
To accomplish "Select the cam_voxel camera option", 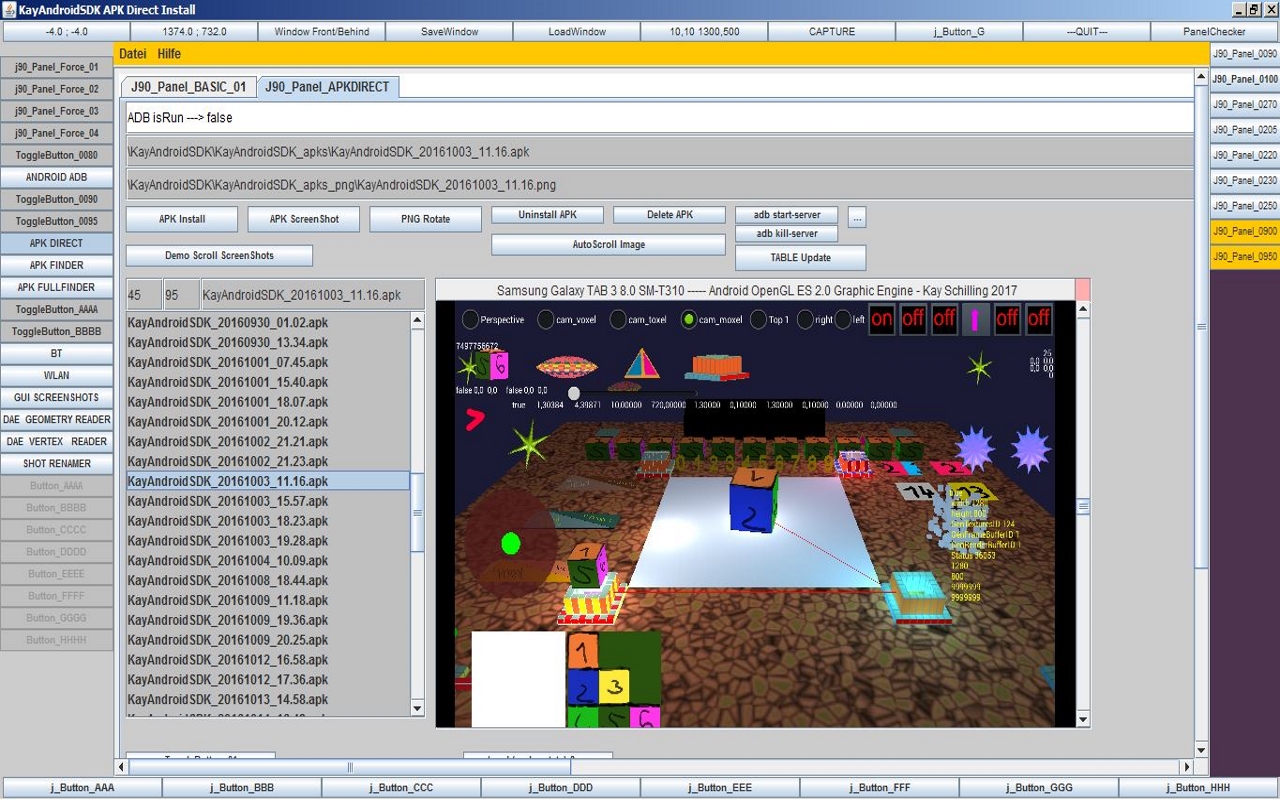I will click(546, 320).
